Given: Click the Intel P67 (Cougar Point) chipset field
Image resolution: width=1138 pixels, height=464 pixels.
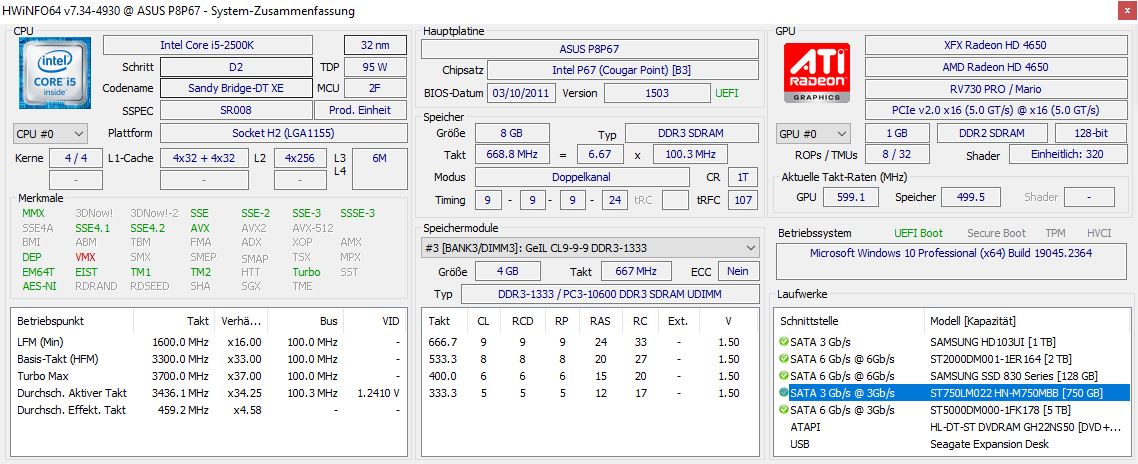Looking at the screenshot, I should [x=623, y=70].
